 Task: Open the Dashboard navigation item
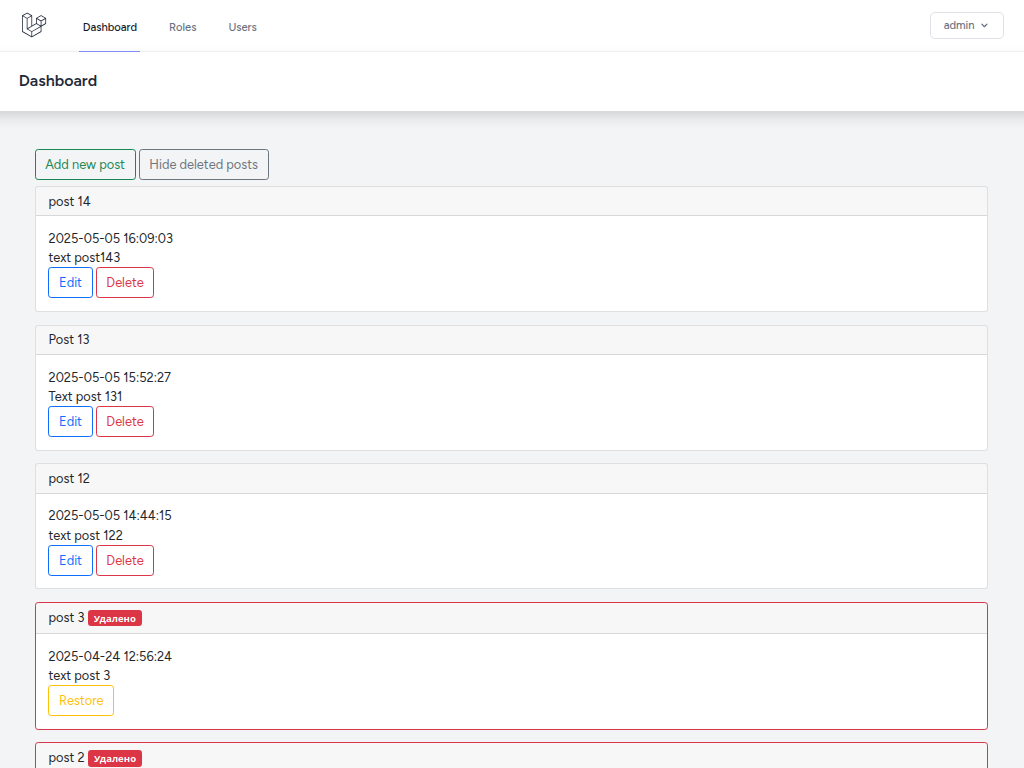pos(109,27)
